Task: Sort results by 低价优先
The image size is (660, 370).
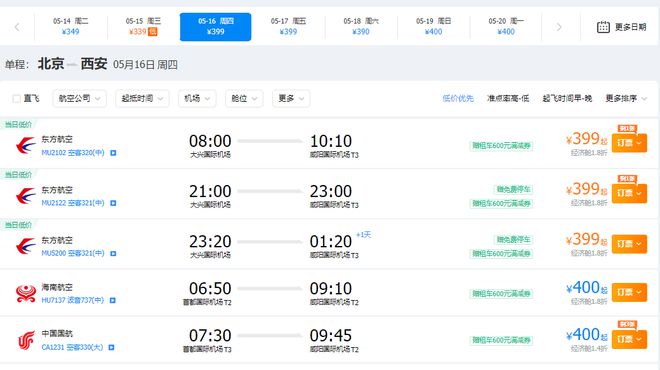Action: coord(458,98)
